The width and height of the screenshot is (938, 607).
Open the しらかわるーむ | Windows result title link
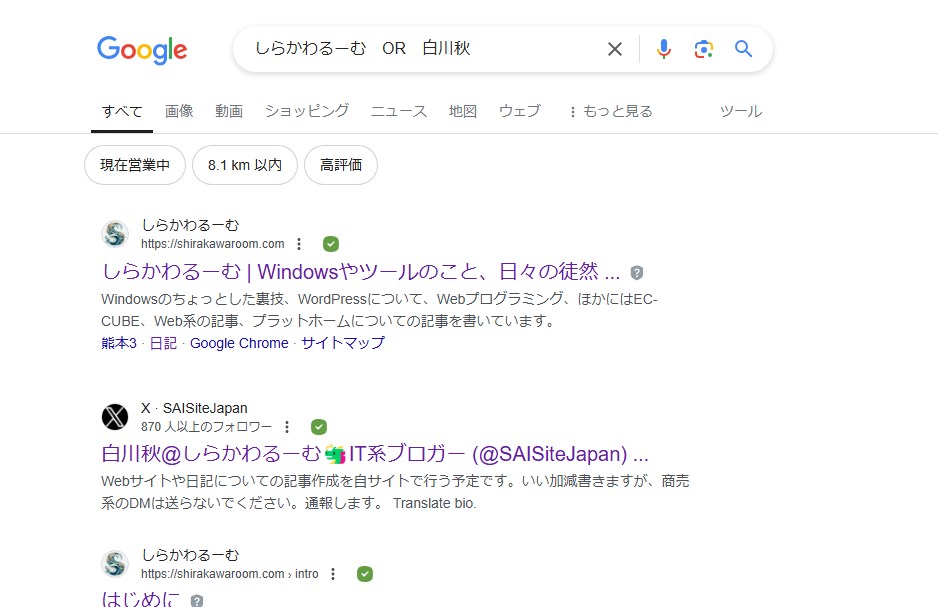pyautogui.click(x=360, y=271)
